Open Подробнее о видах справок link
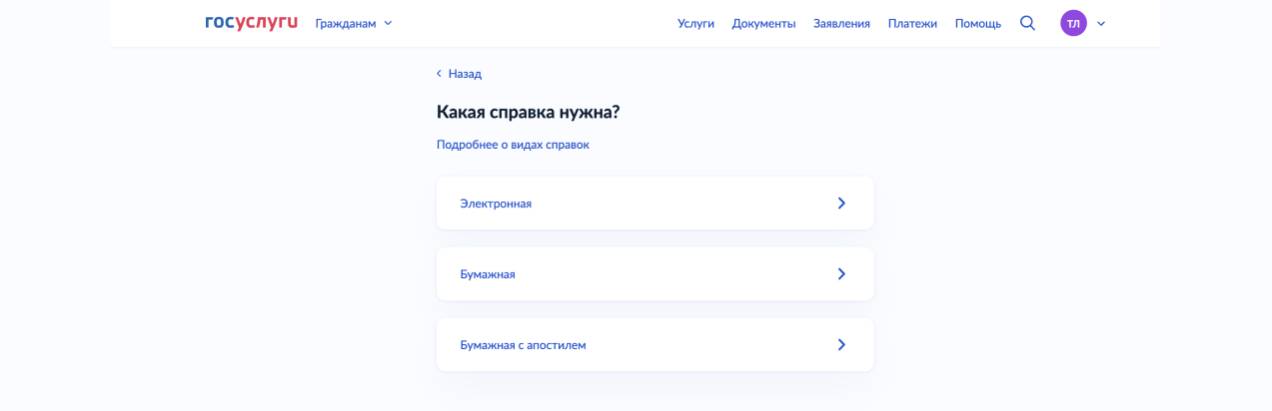Image resolution: width=1272 pixels, height=411 pixels. click(x=513, y=145)
